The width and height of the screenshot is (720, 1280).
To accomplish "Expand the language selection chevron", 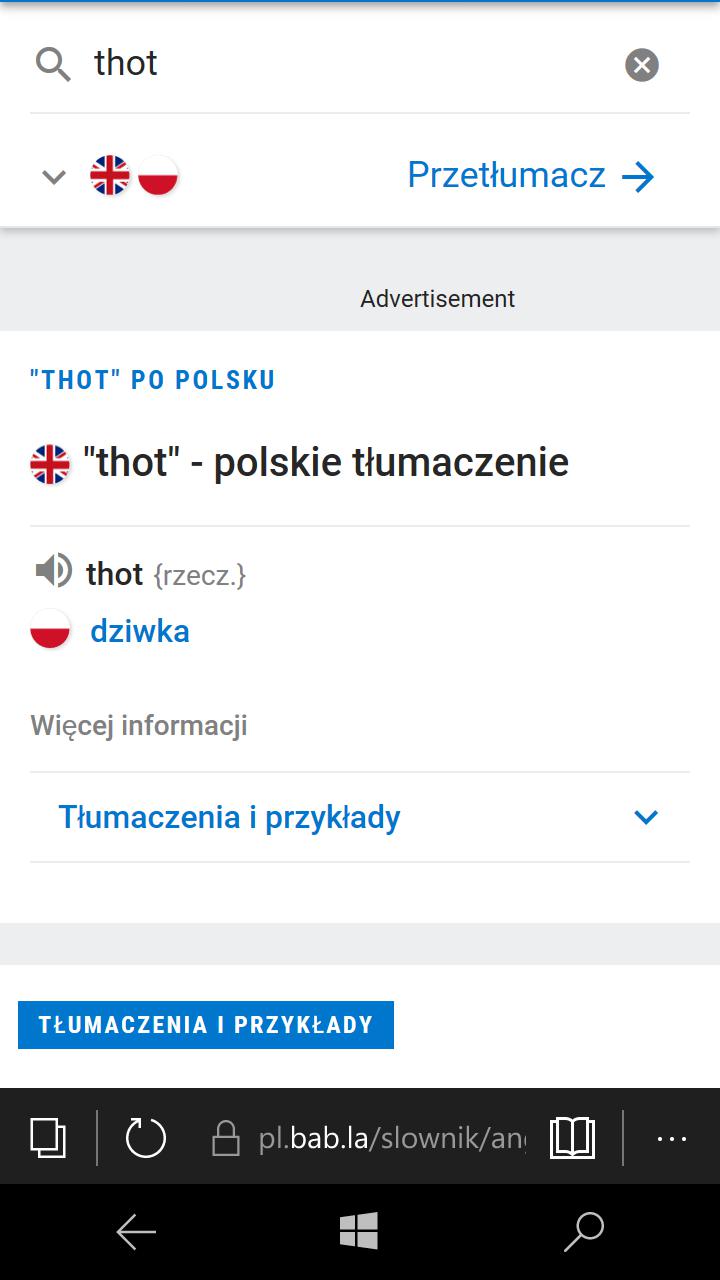I will click(x=54, y=177).
